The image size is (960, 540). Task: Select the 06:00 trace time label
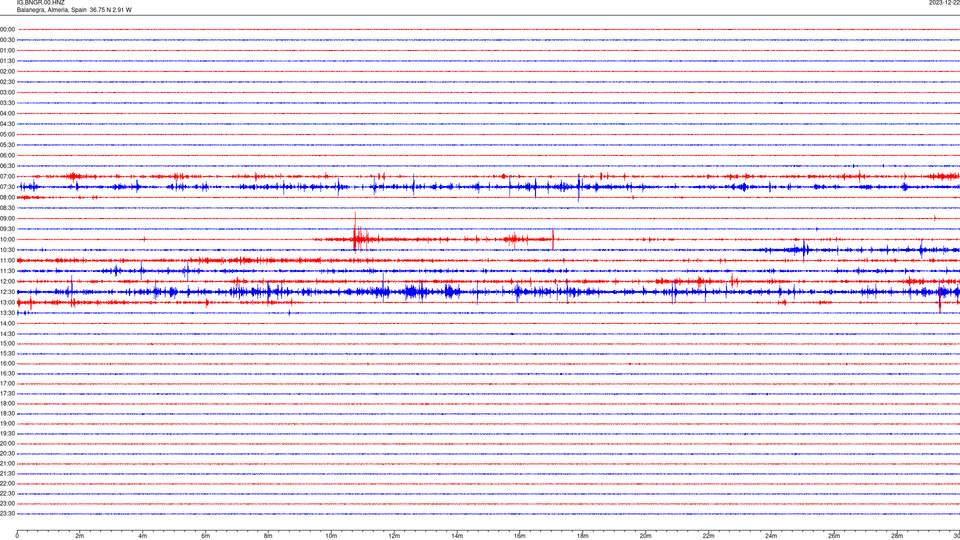tap(7, 156)
